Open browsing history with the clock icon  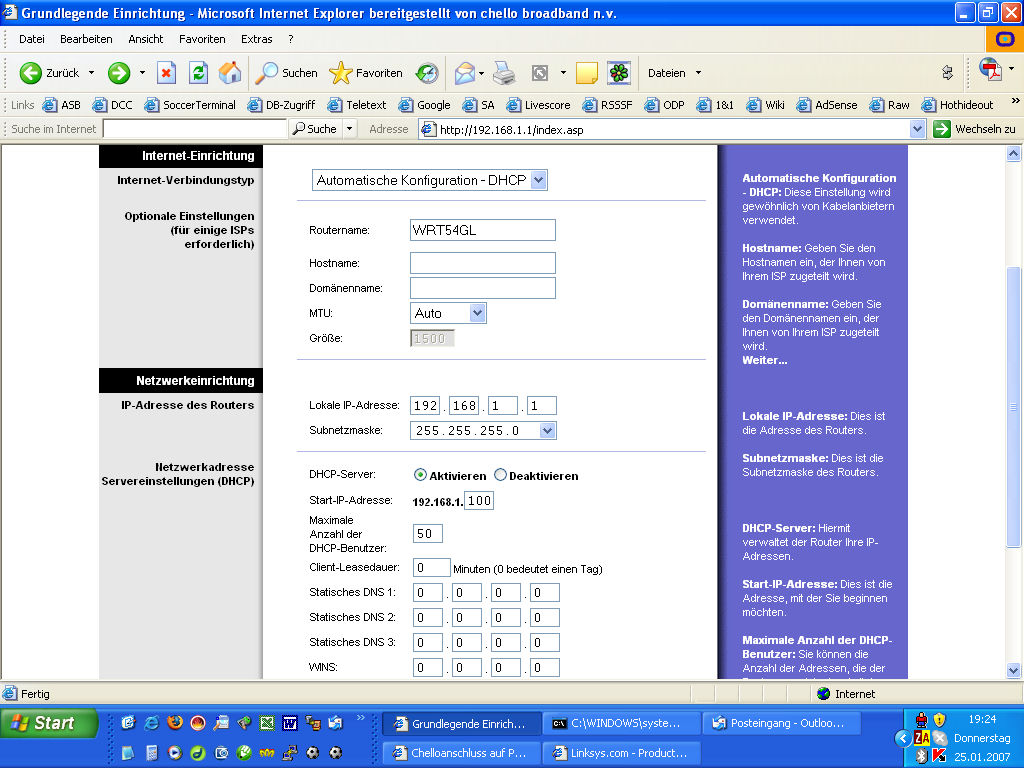point(427,73)
